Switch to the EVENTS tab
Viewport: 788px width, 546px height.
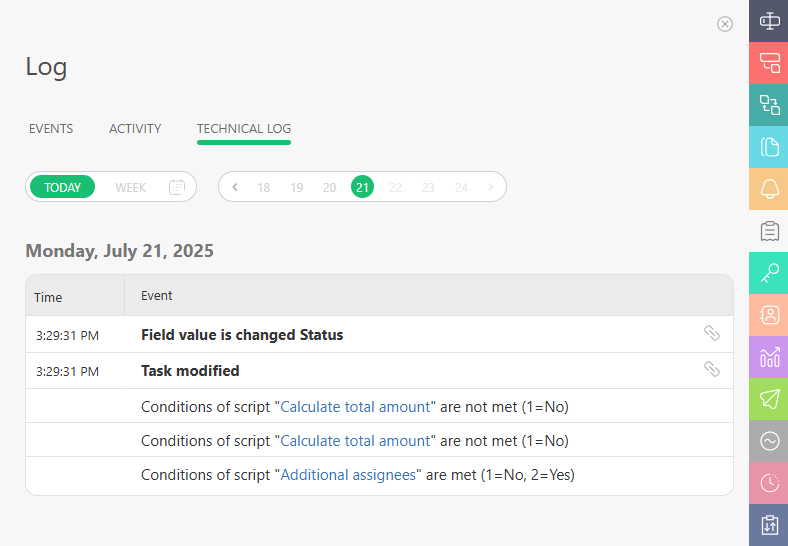[51, 129]
